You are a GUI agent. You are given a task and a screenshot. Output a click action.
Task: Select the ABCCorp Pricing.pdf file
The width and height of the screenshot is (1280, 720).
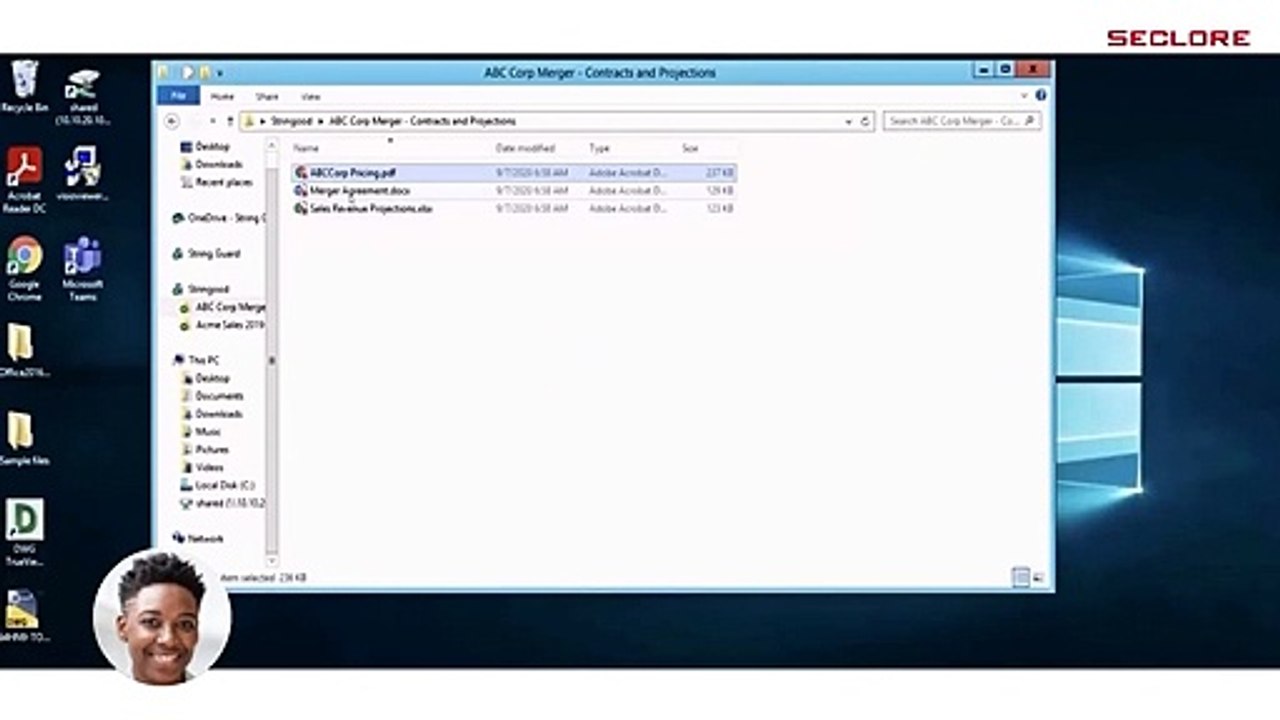point(515,173)
